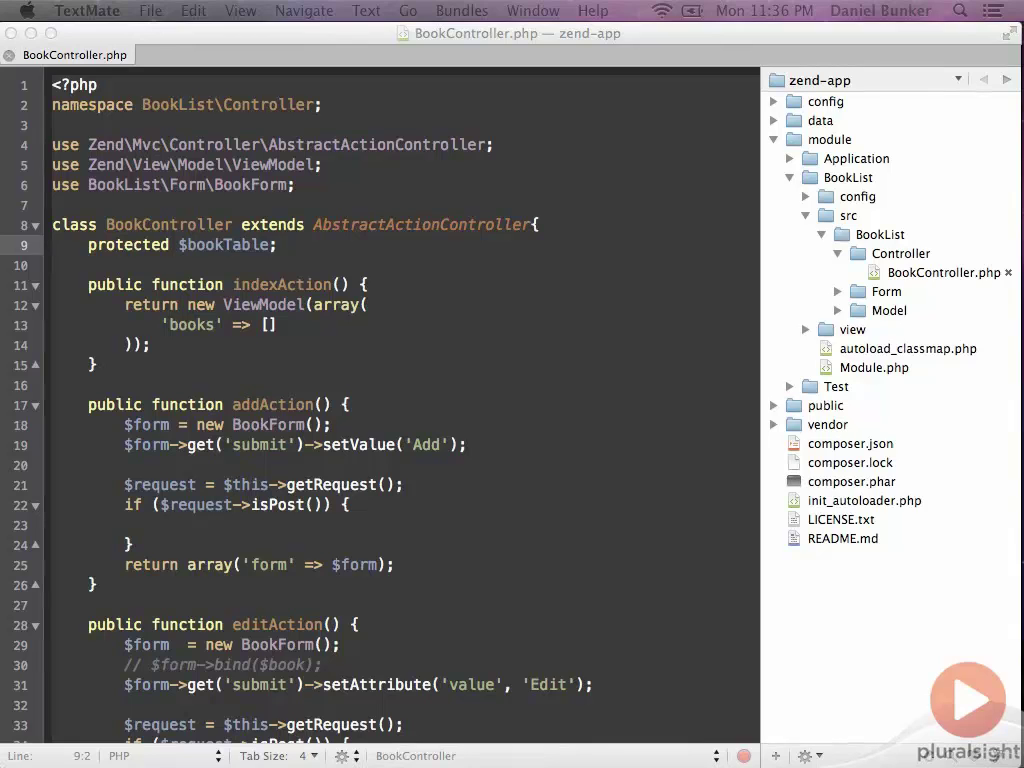
Task: Select README.md file
Action: click(842, 538)
